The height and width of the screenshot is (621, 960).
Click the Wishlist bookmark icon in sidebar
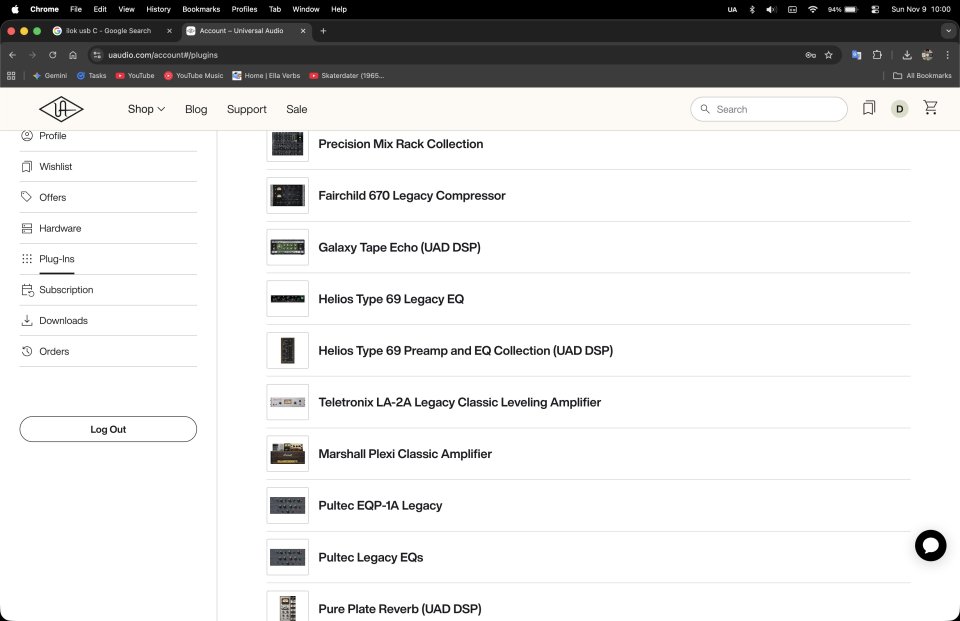click(27, 166)
